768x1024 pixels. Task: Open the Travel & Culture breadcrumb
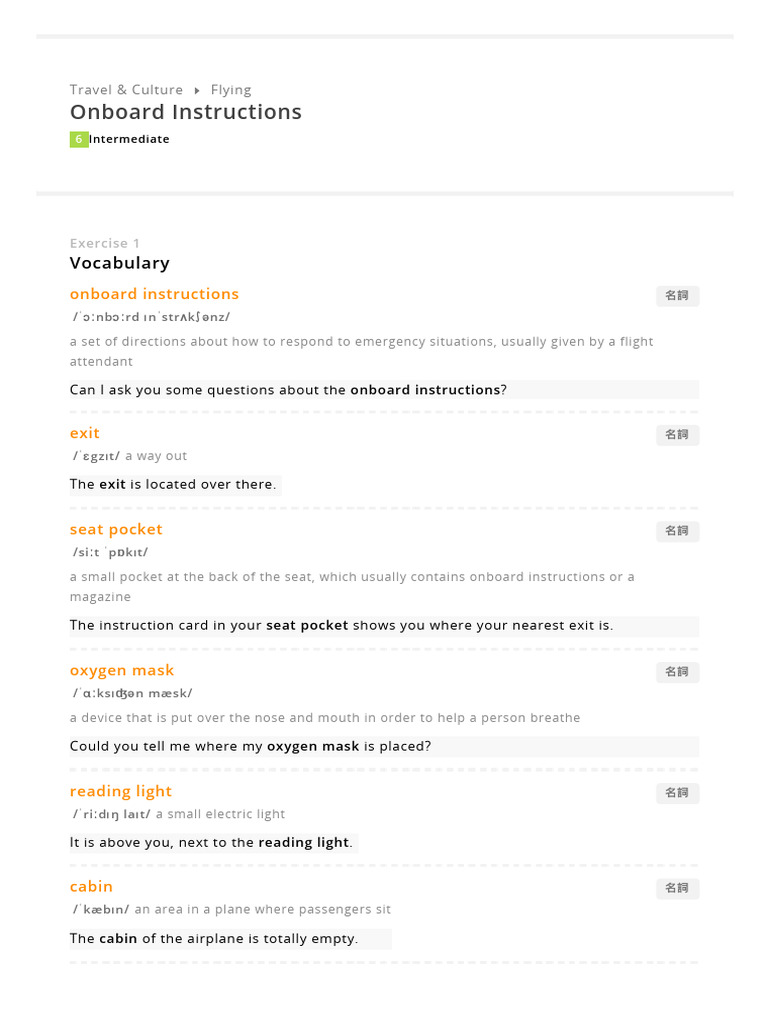pyautogui.click(x=126, y=90)
